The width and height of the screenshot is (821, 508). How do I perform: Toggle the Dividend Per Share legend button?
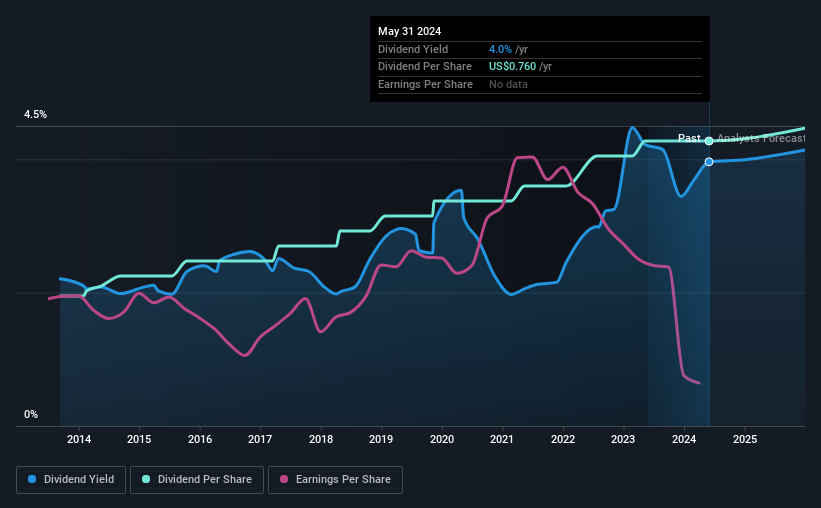coord(197,480)
